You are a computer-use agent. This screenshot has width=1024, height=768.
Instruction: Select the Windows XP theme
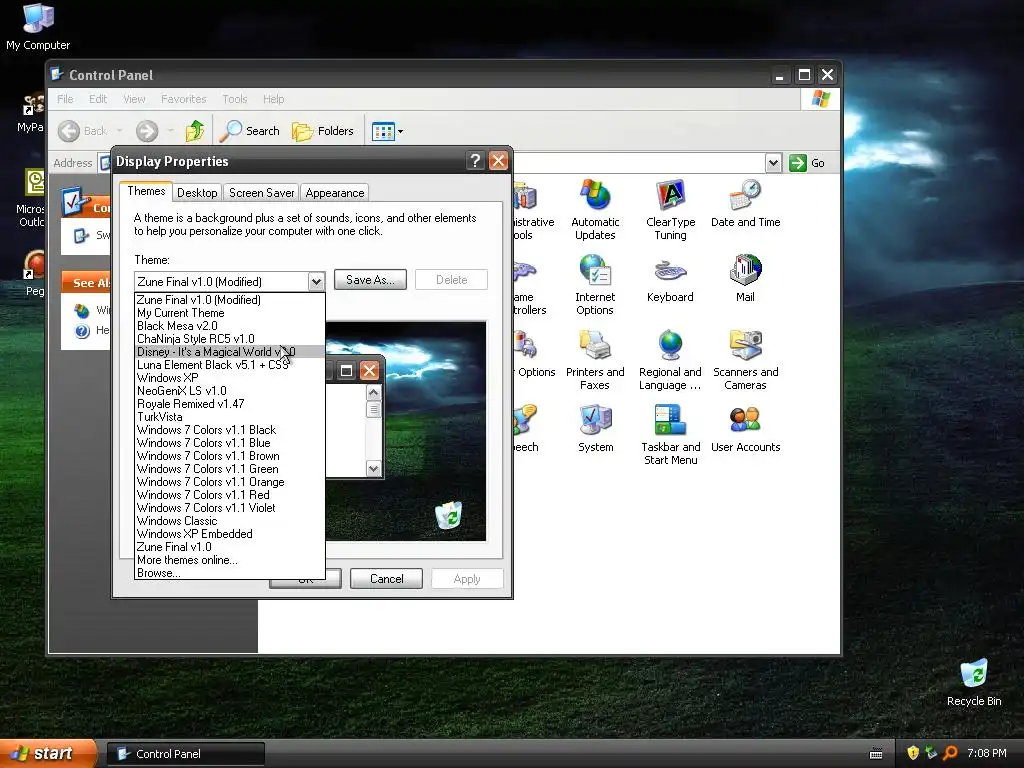[229, 377]
